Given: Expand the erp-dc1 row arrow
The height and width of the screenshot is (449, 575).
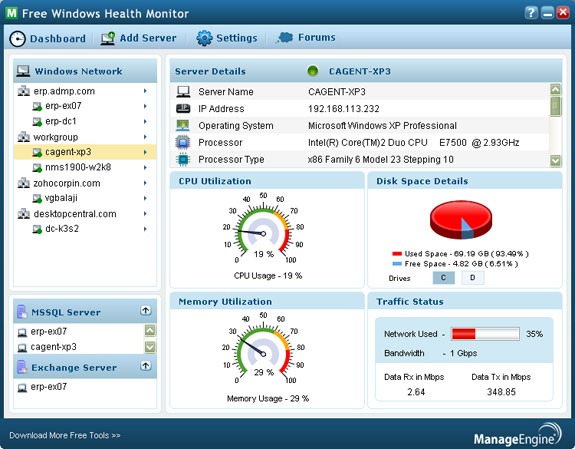Looking at the screenshot, I should (145, 121).
